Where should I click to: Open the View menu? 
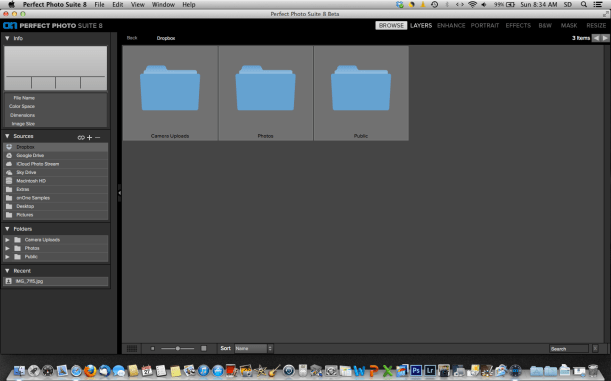click(x=138, y=5)
